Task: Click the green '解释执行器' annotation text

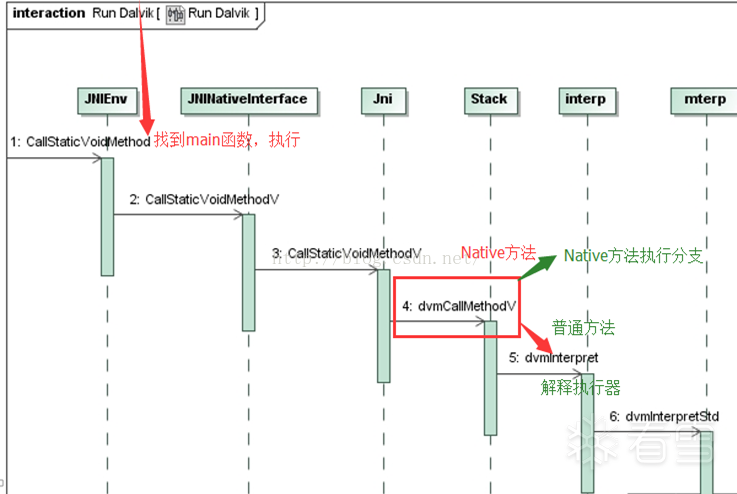Action: (x=580, y=387)
